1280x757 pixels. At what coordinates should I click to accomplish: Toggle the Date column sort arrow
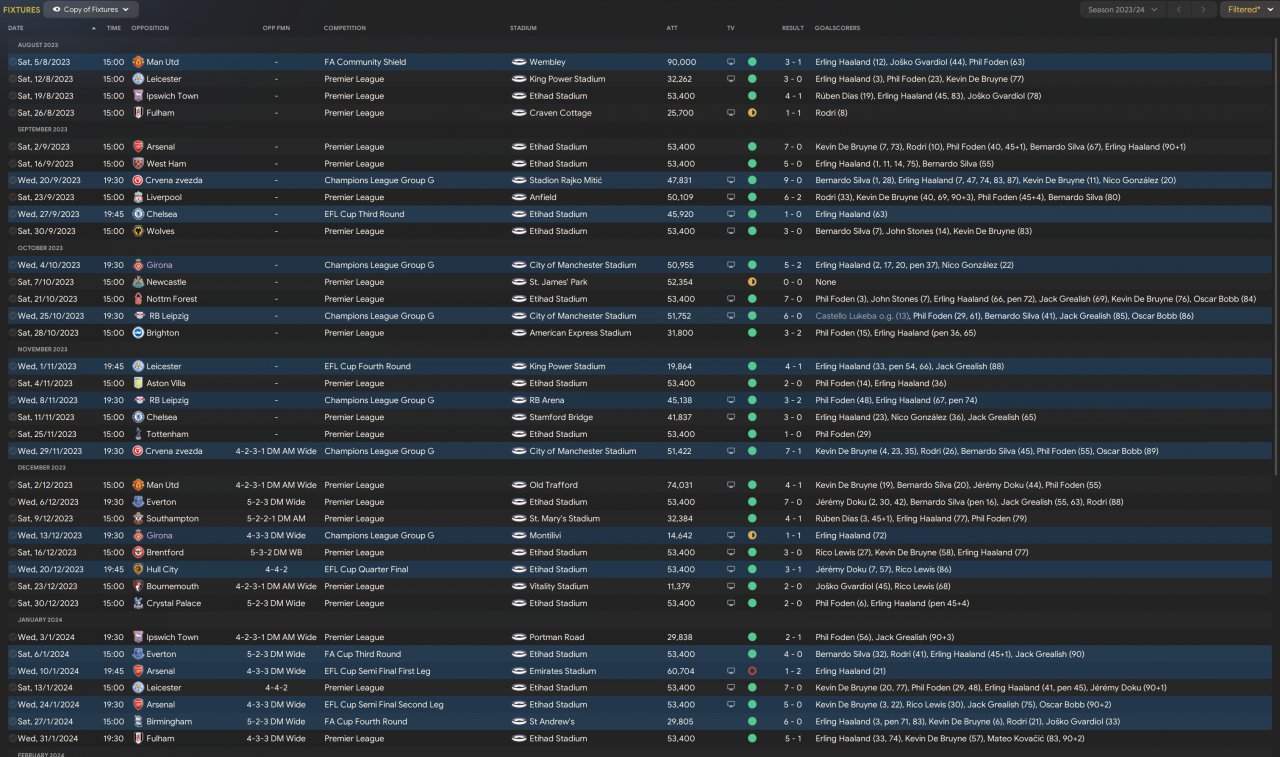coord(94,28)
